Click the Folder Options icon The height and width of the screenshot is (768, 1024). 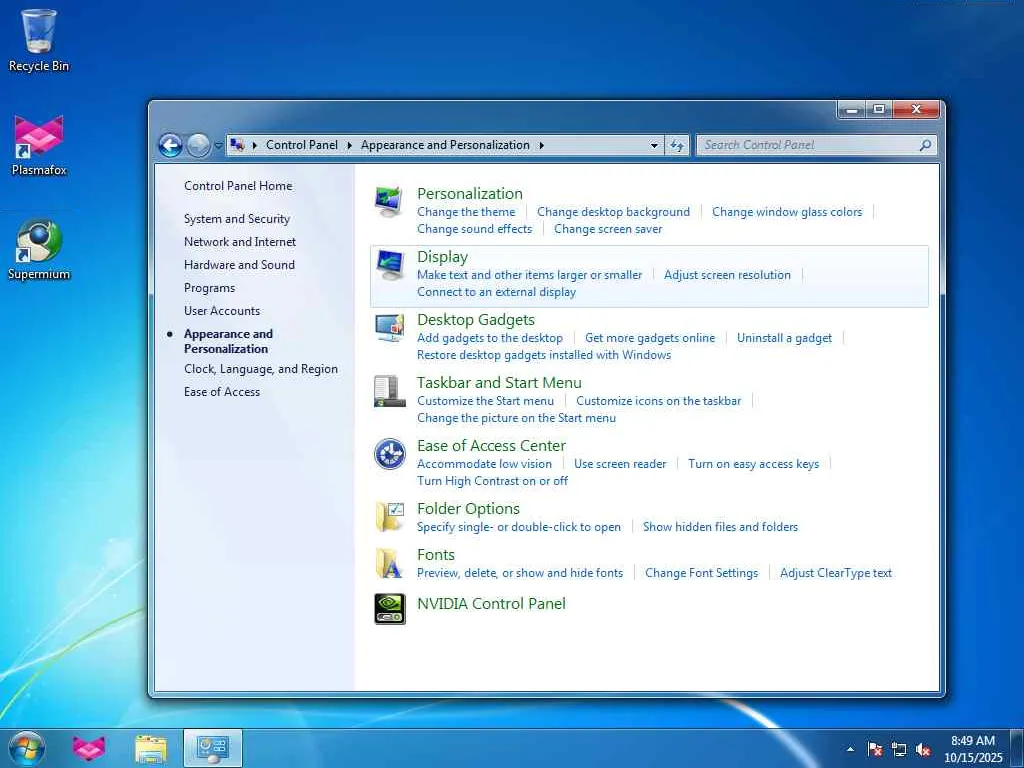point(389,516)
